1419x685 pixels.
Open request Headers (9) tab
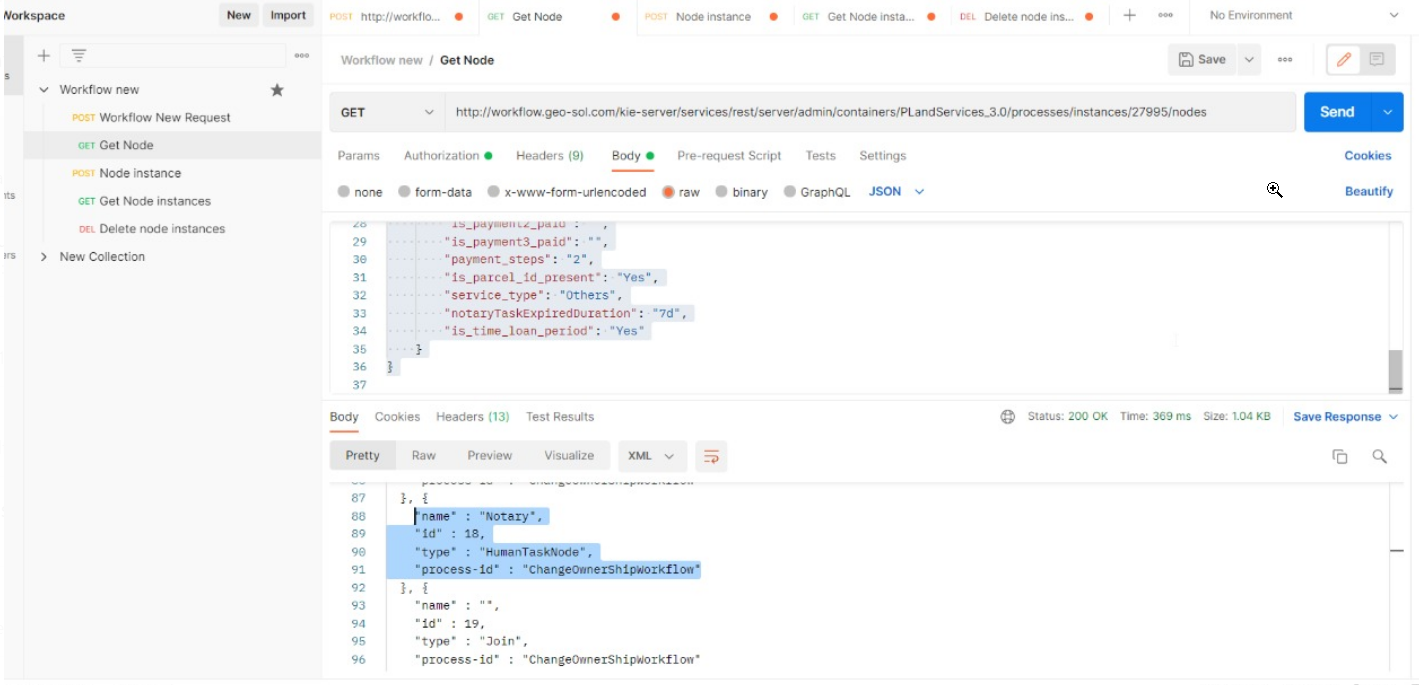point(550,156)
